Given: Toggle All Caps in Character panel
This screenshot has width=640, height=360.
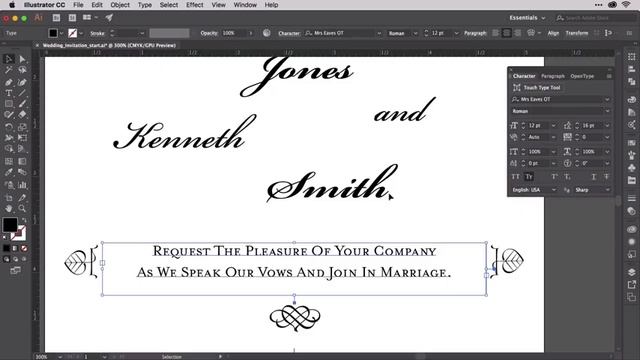Looking at the screenshot, I should 516,177.
